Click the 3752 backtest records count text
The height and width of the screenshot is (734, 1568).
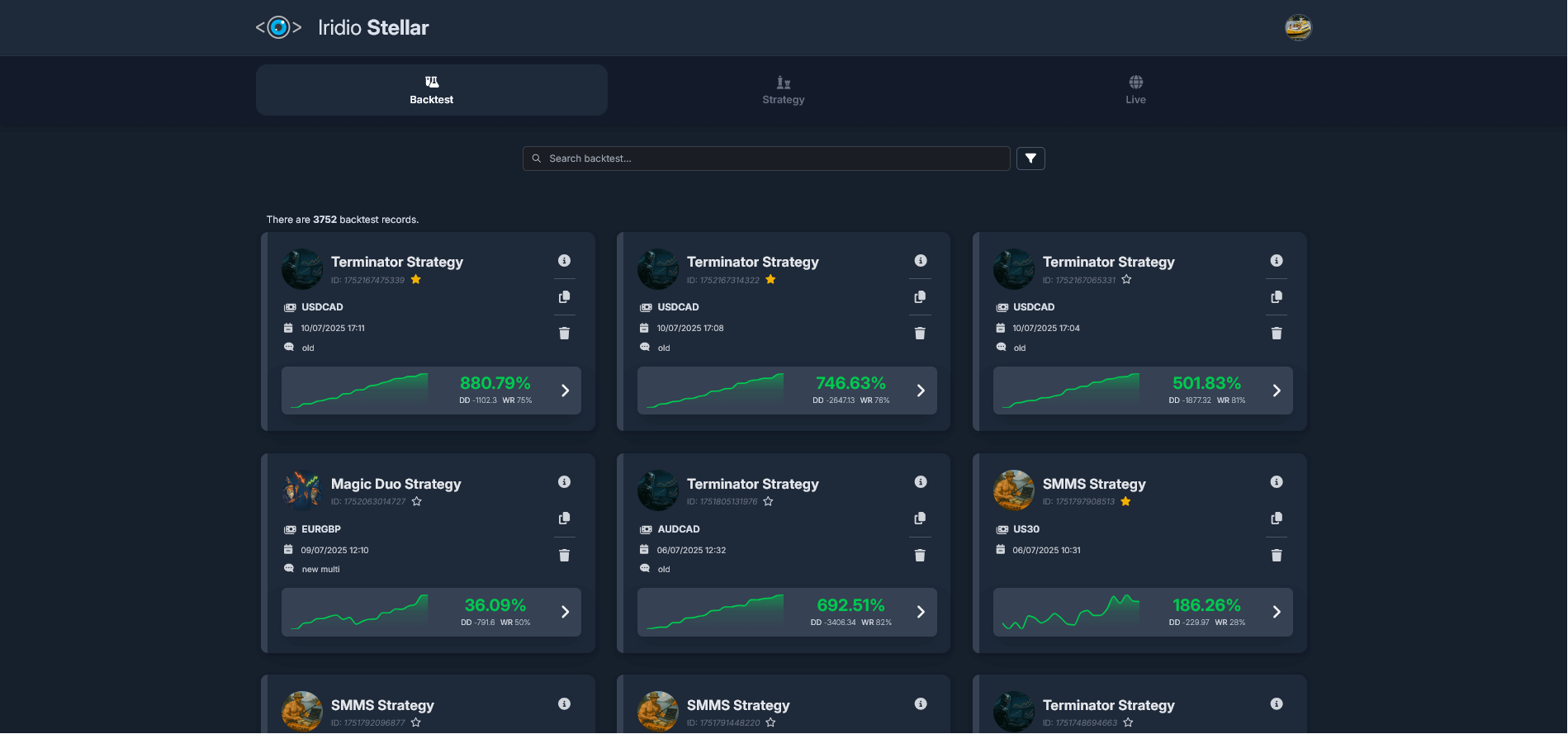point(343,220)
